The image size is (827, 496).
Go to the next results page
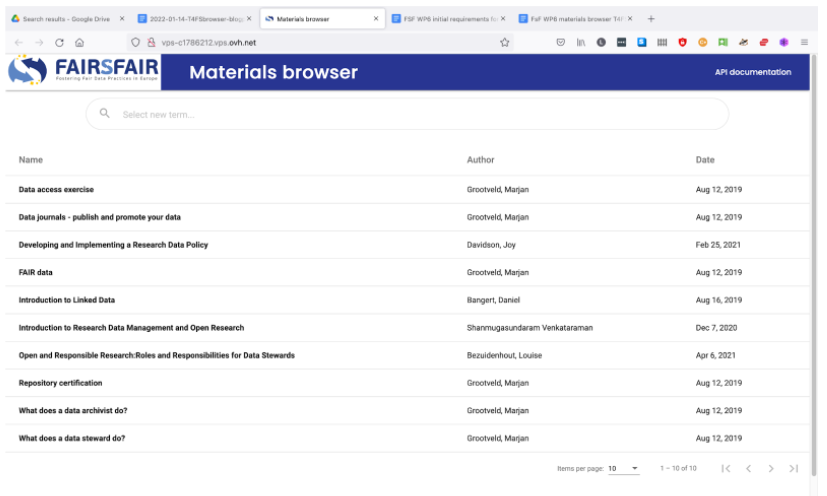[771, 469]
